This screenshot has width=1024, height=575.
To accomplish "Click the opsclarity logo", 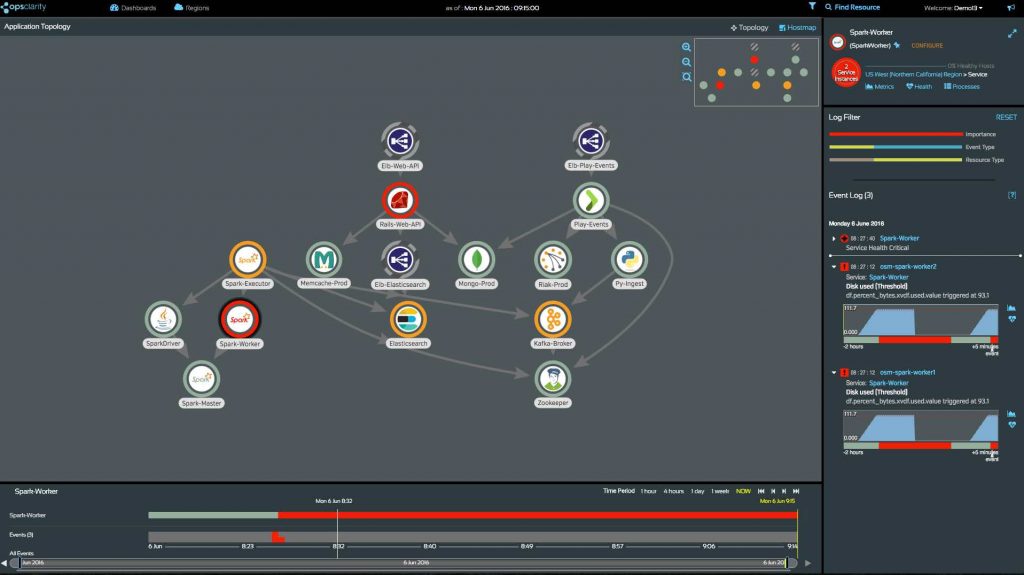I will click(x=24, y=7).
